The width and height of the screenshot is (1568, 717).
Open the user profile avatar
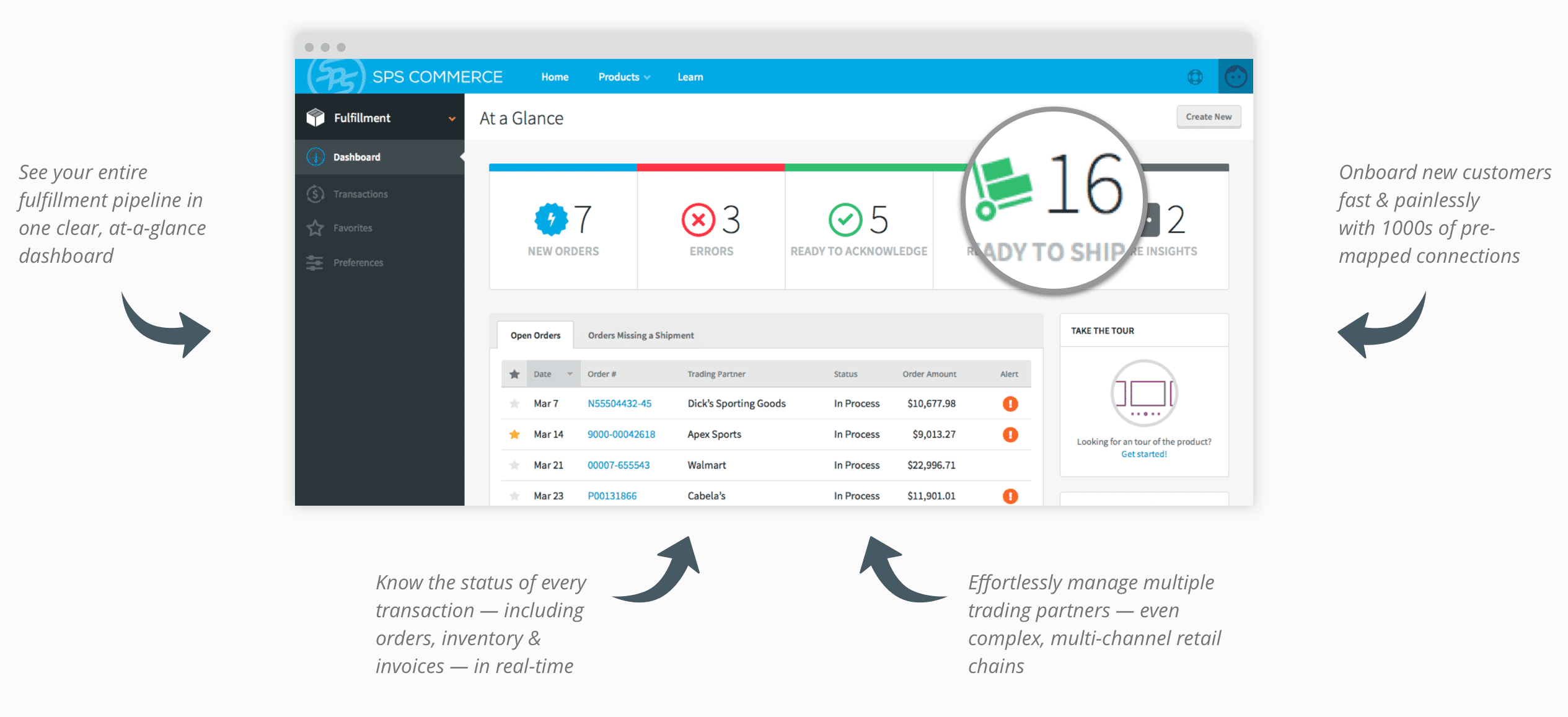(1235, 77)
